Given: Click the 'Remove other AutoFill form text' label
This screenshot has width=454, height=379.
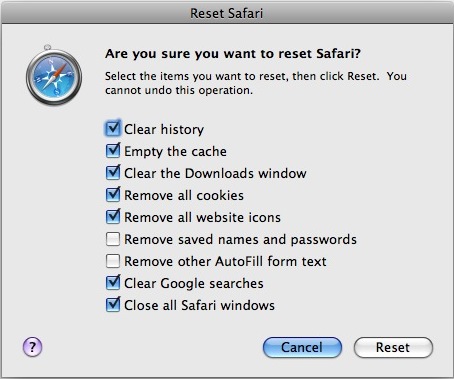Looking at the screenshot, I should click(x=225, y=262).
